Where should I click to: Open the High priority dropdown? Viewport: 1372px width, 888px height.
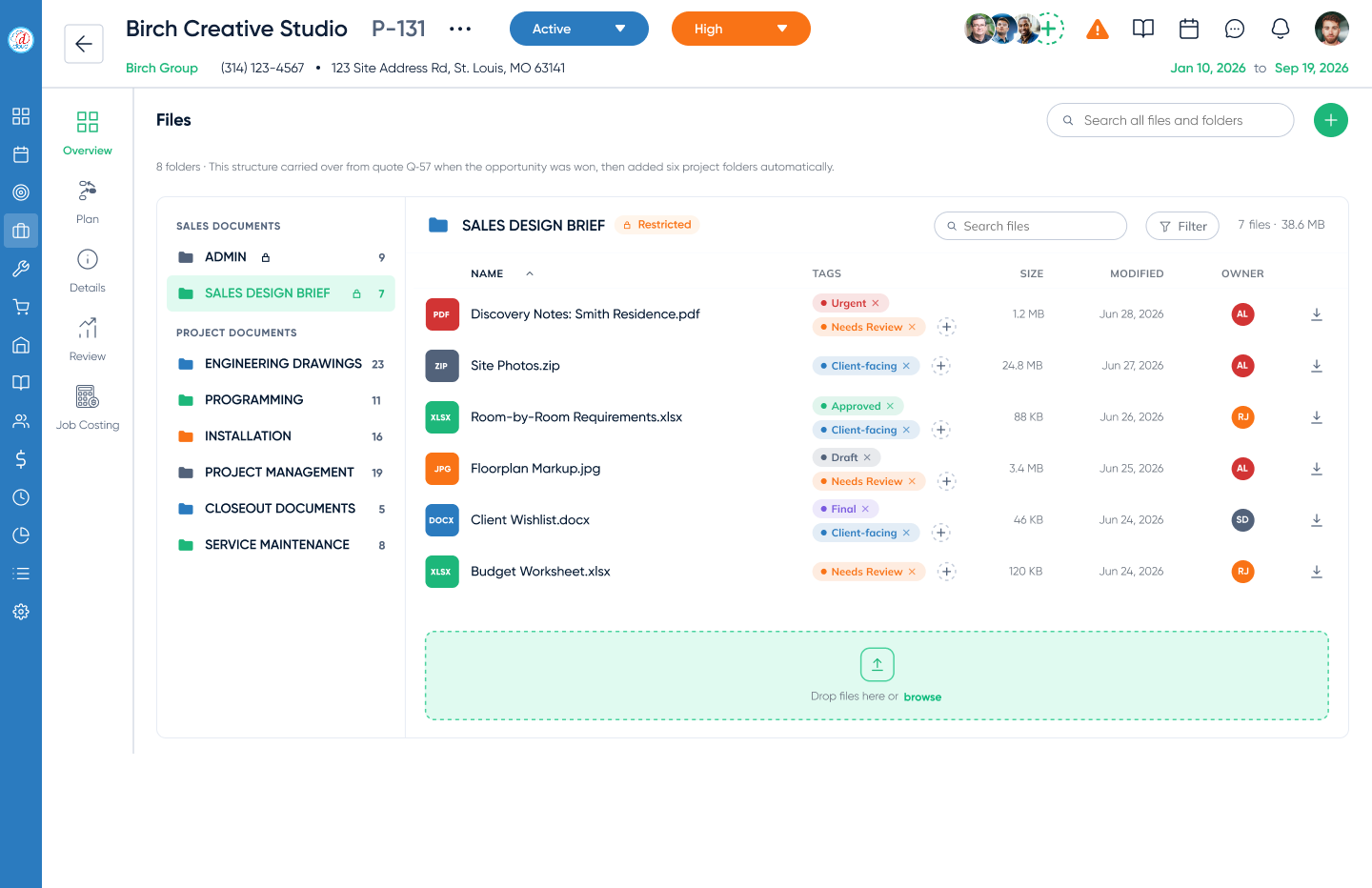point(741,29)
